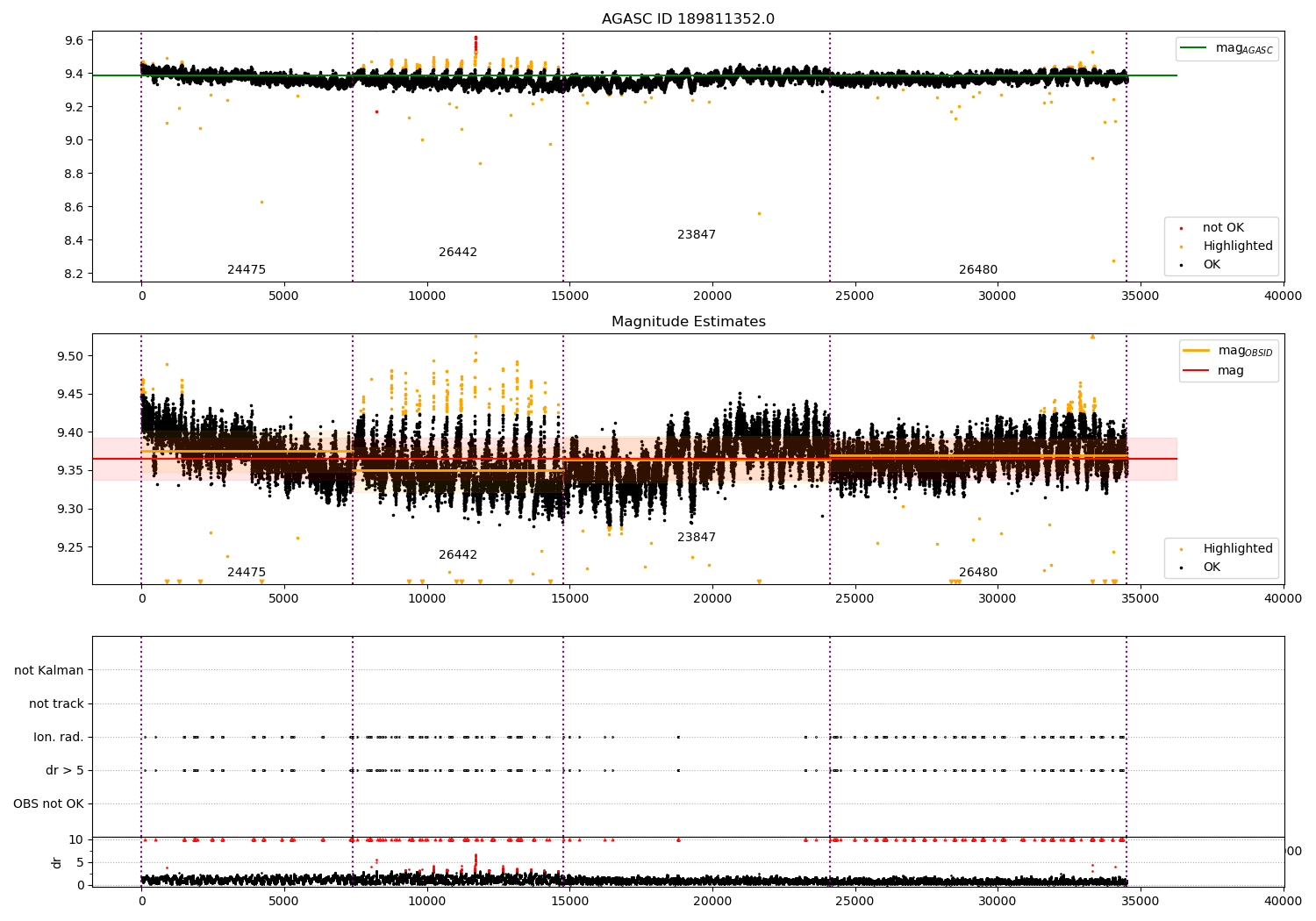This screenshot has height=921, width=1316.
Task: Click the 'Ion. rad.' row label
Action: [59, 737]
